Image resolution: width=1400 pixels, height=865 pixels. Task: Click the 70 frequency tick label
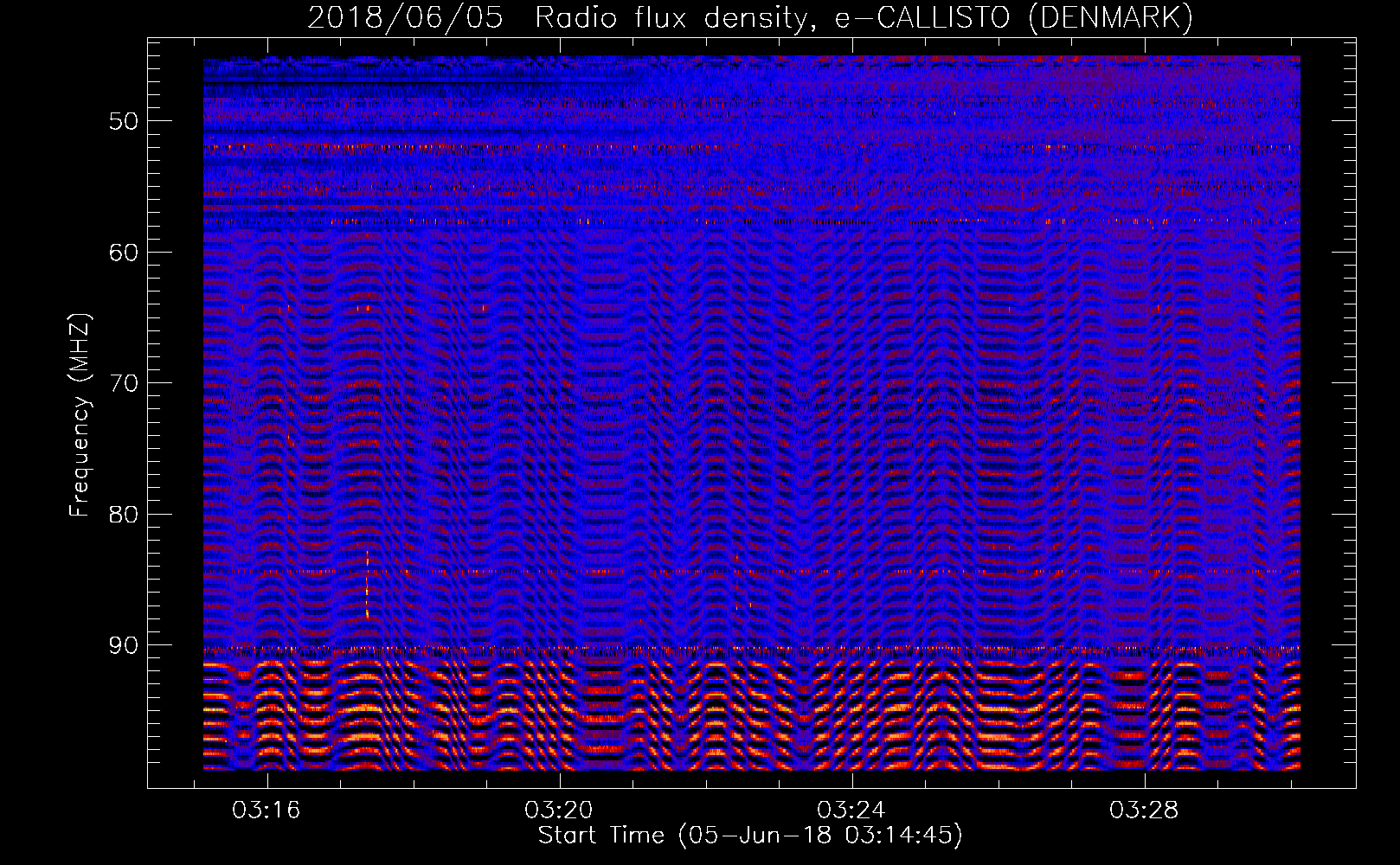(124, 383)
